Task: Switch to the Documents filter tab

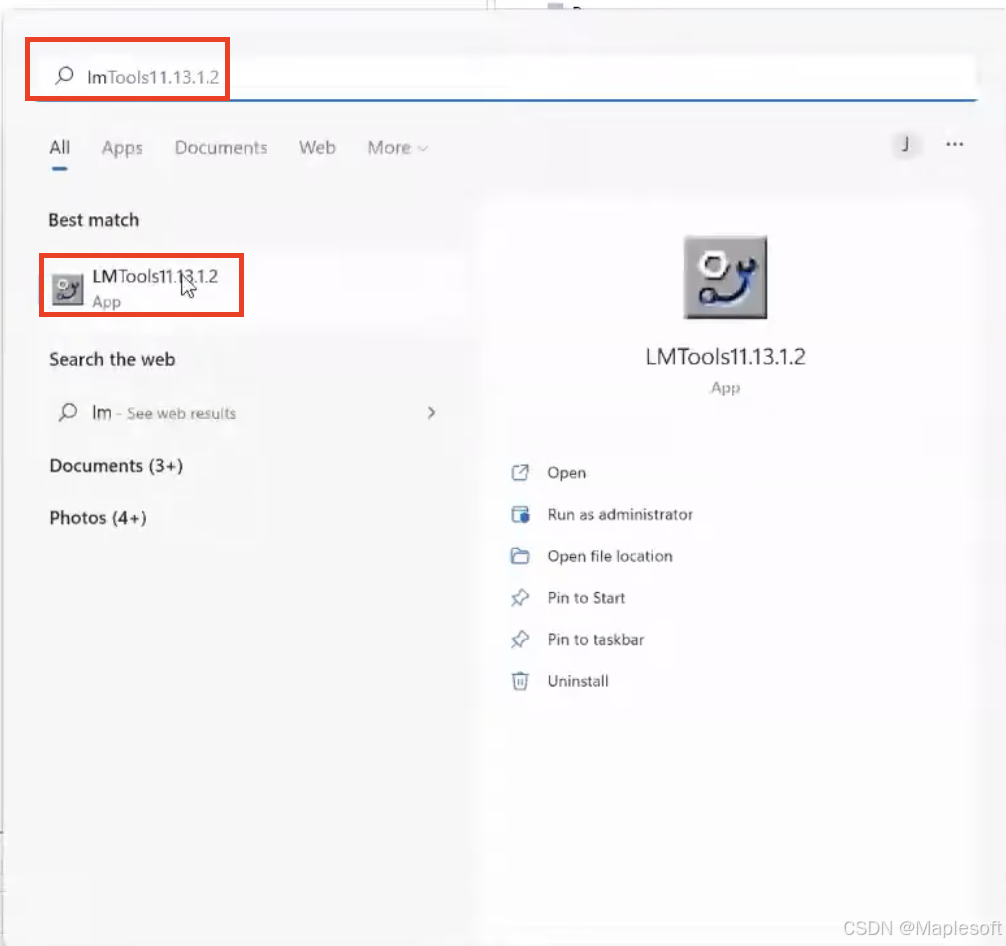Action: [221, 148]
